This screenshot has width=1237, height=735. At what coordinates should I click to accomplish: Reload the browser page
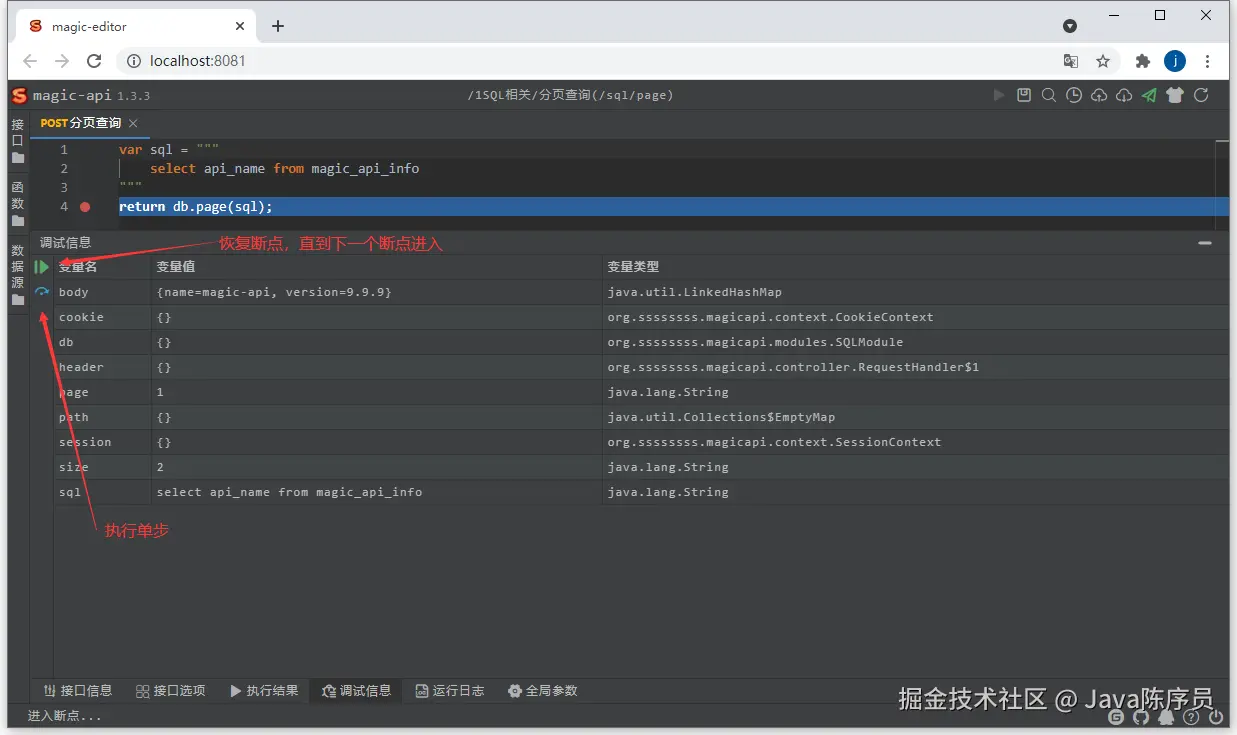[94, 61]
